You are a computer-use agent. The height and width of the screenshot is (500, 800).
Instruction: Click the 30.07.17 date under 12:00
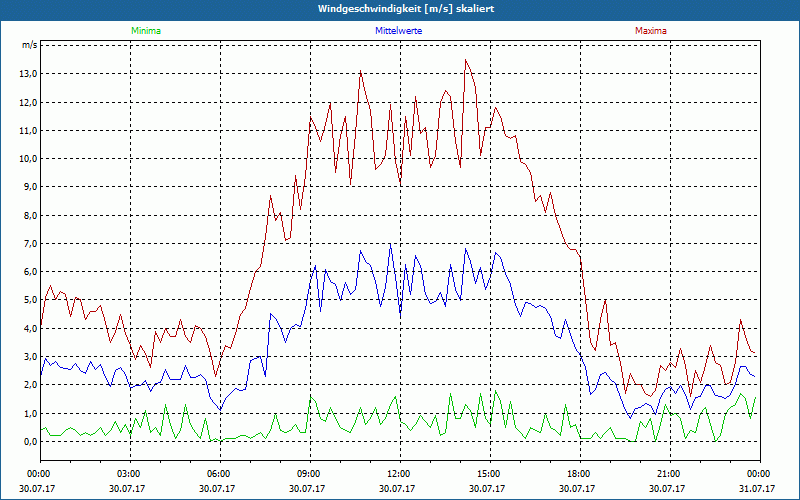[397, 488]
